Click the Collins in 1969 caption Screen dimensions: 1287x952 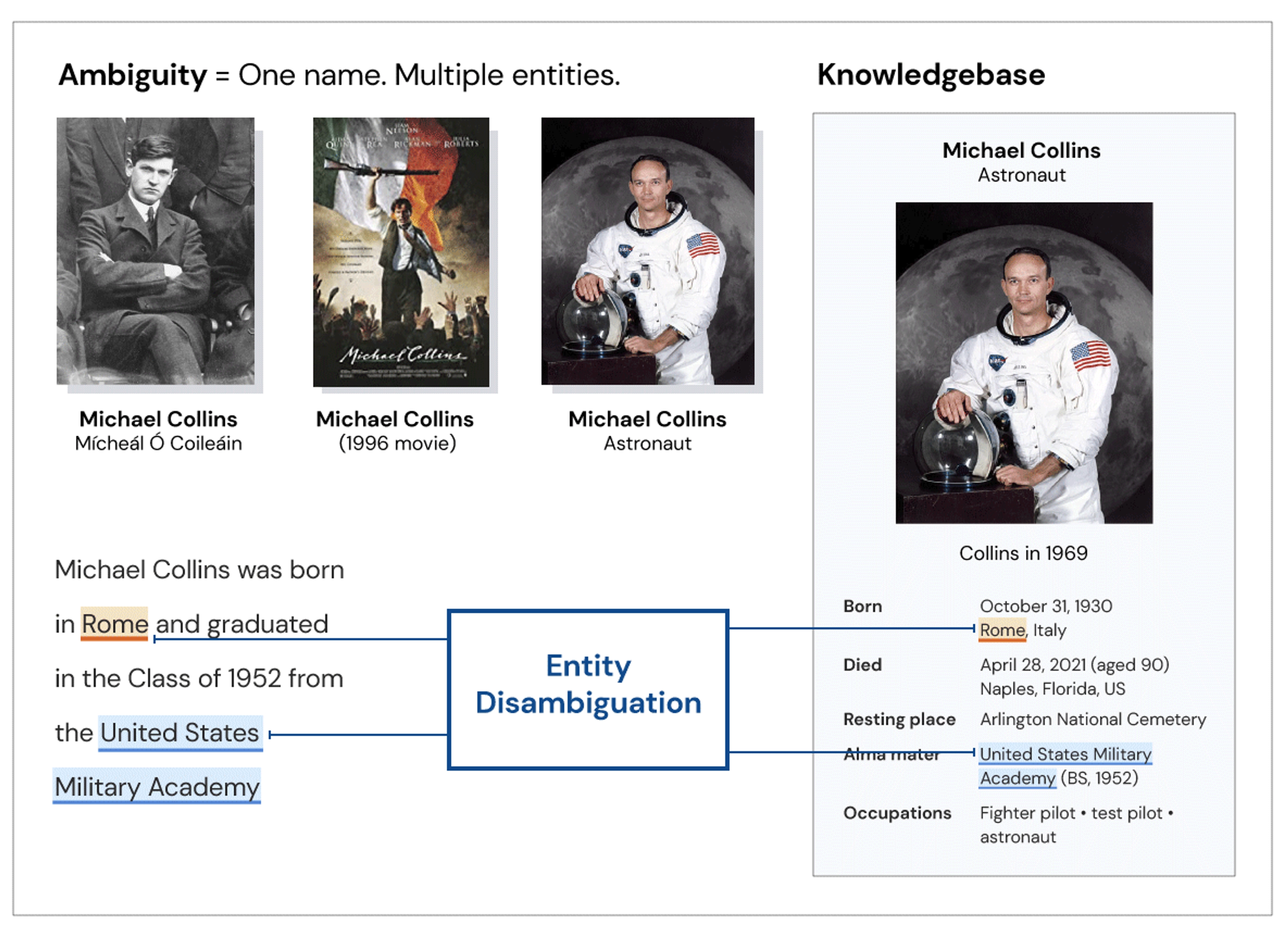pos(1024,553)
